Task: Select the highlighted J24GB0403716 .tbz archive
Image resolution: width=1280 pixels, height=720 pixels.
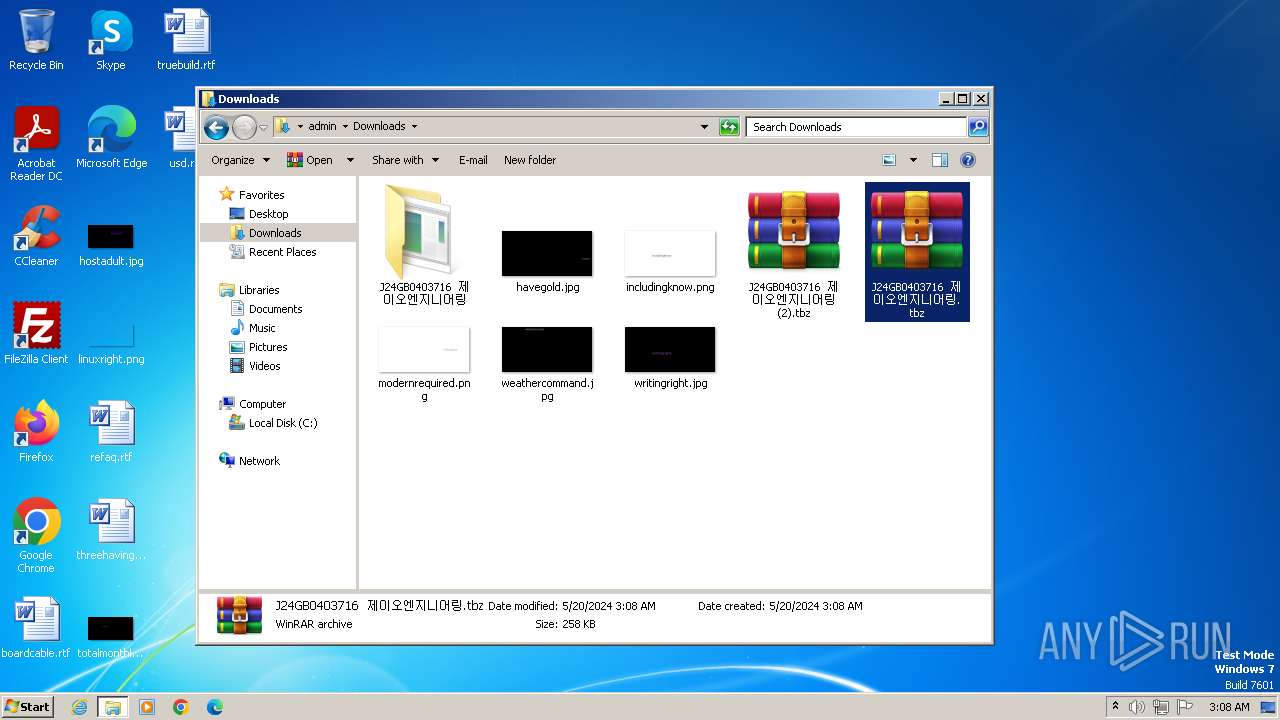Action: (x=917, y=252)
